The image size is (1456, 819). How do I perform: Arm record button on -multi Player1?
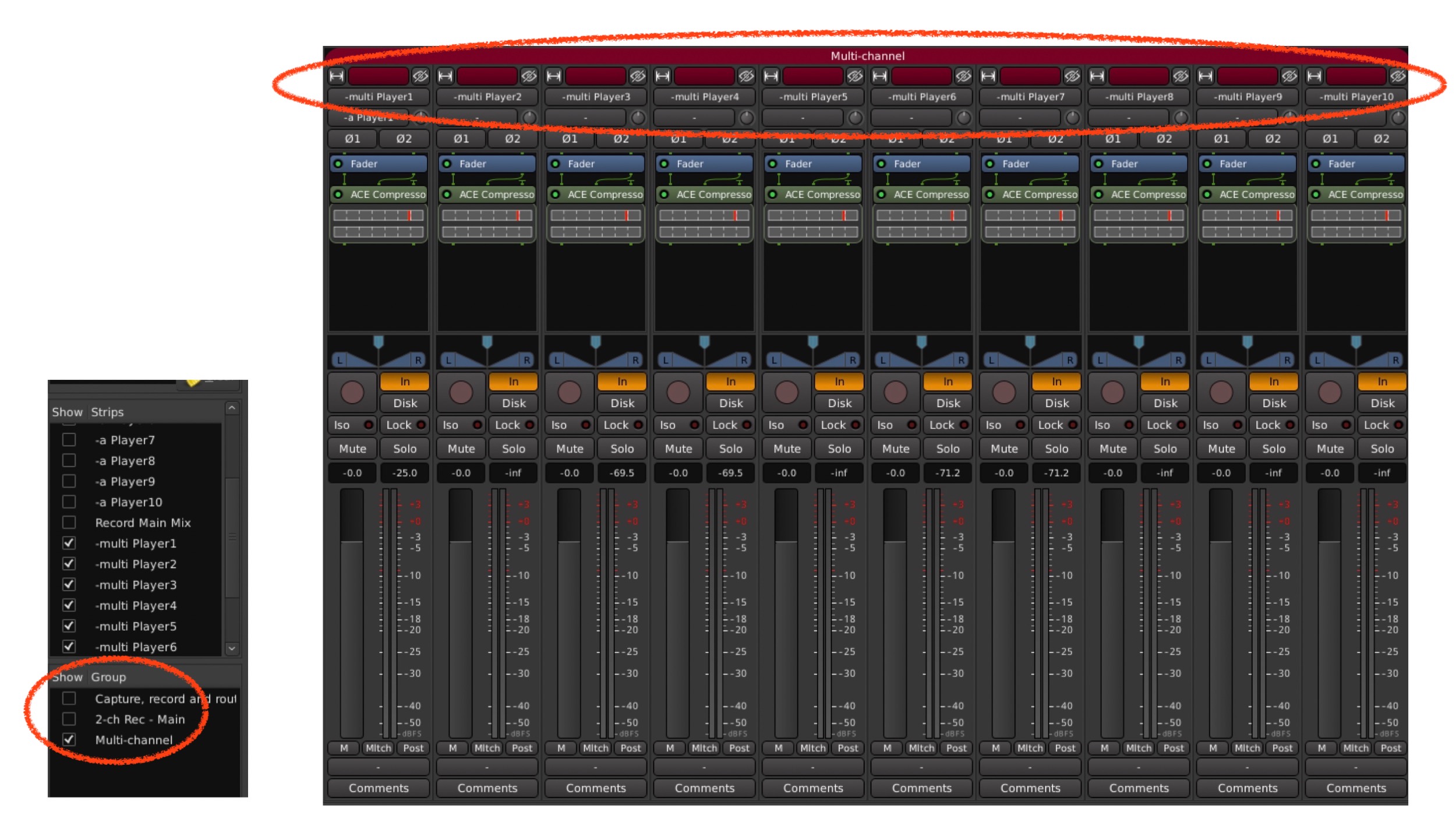pyautogui.click(x=352, y=392)
